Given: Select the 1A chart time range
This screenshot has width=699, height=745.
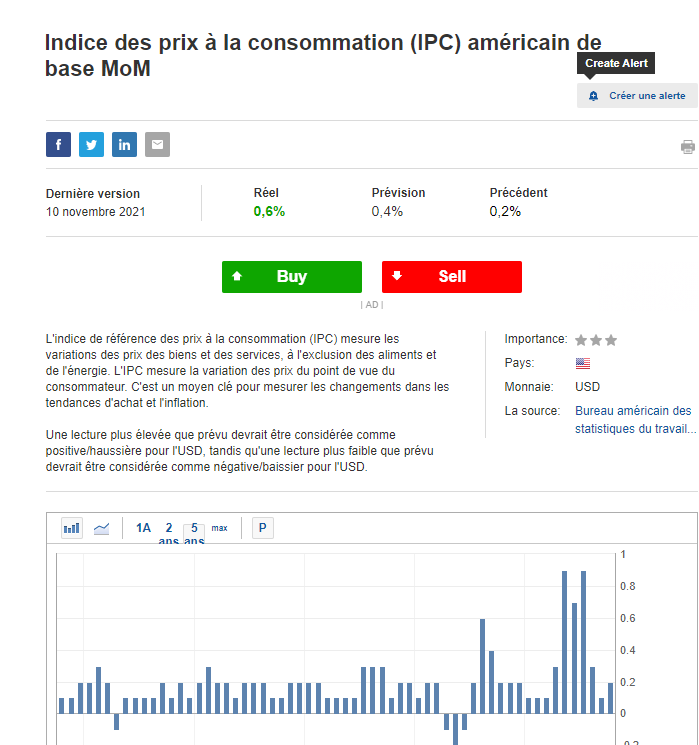Looking at the screenshot, I should point(143,528).
